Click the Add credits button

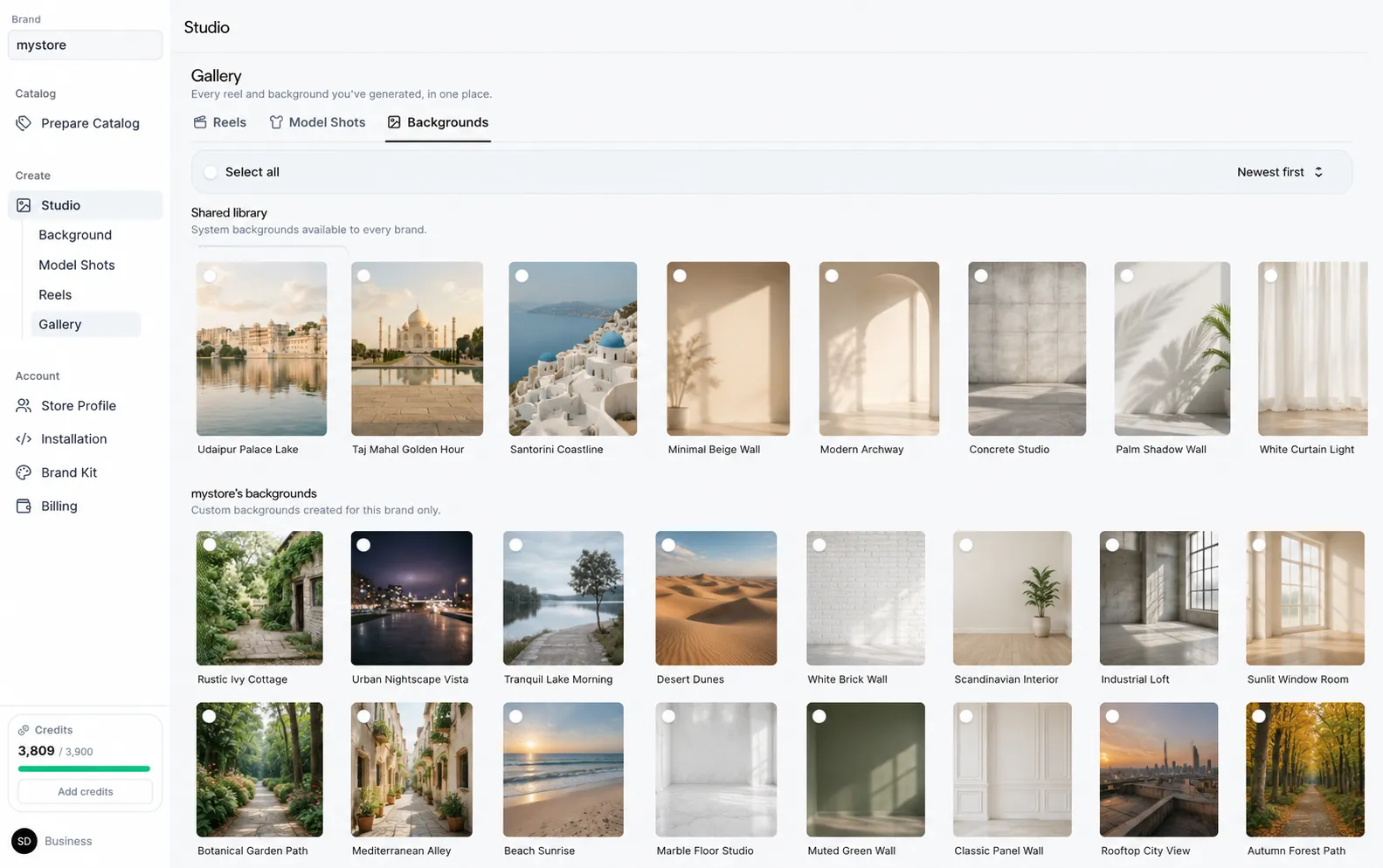point(85,791)
